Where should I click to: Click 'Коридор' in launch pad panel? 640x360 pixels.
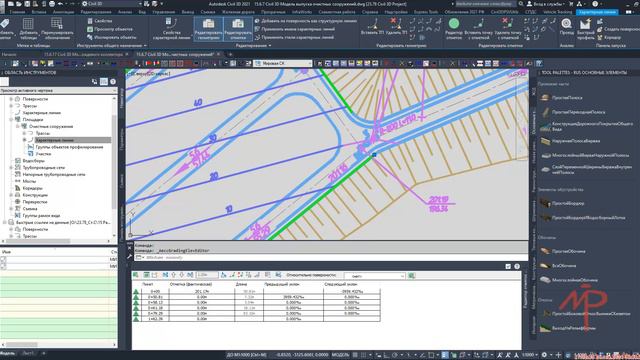[609, 37]
